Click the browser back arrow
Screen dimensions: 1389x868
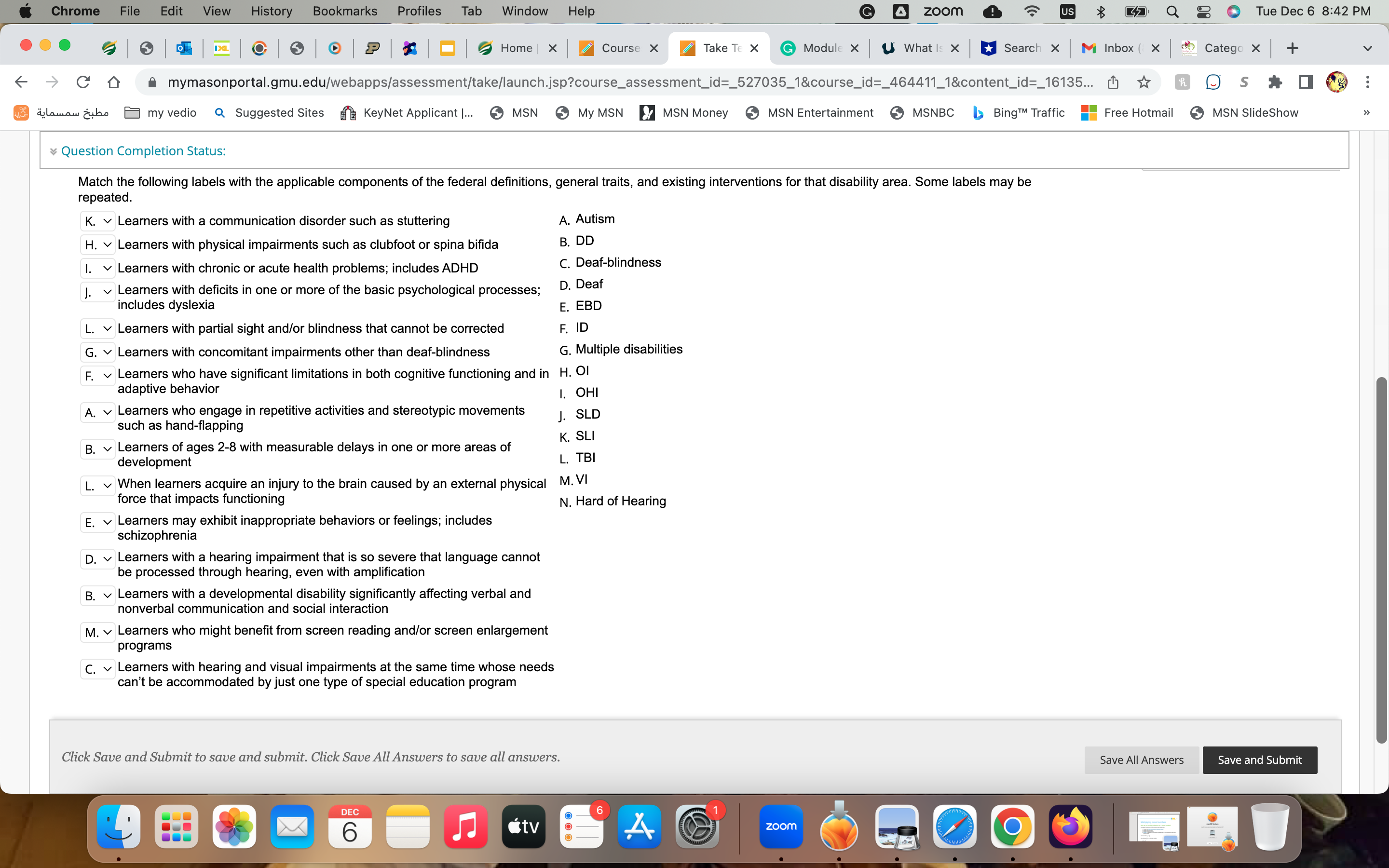coord(21,81)
